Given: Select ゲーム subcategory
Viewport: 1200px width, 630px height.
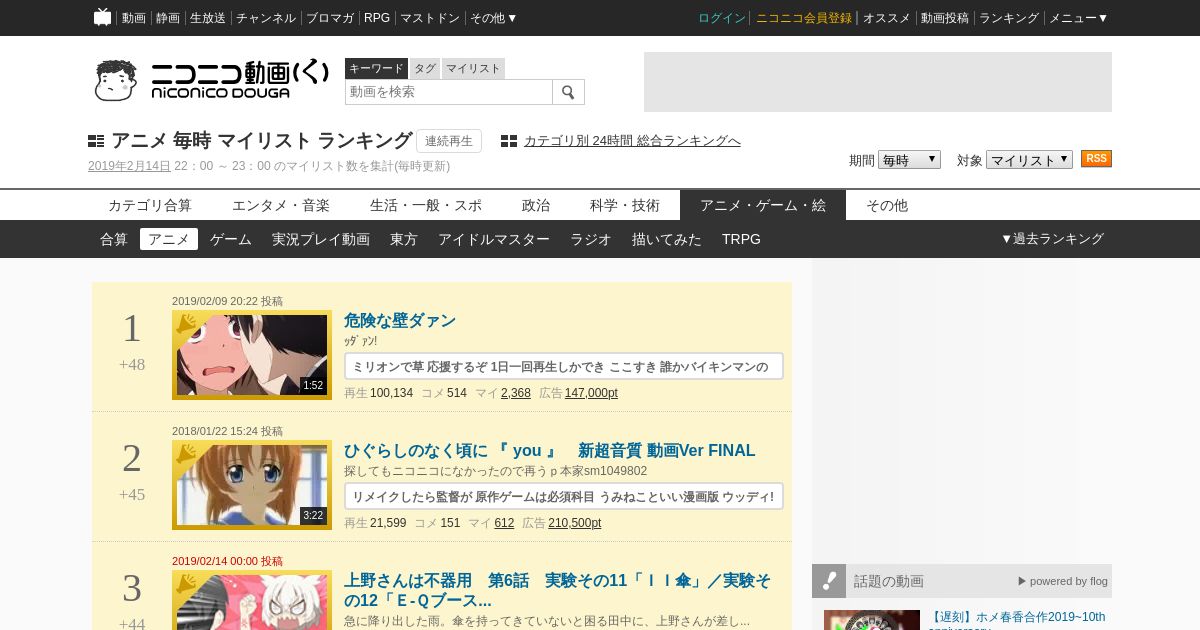Looking at the screenshot, I should pos(231,239).
